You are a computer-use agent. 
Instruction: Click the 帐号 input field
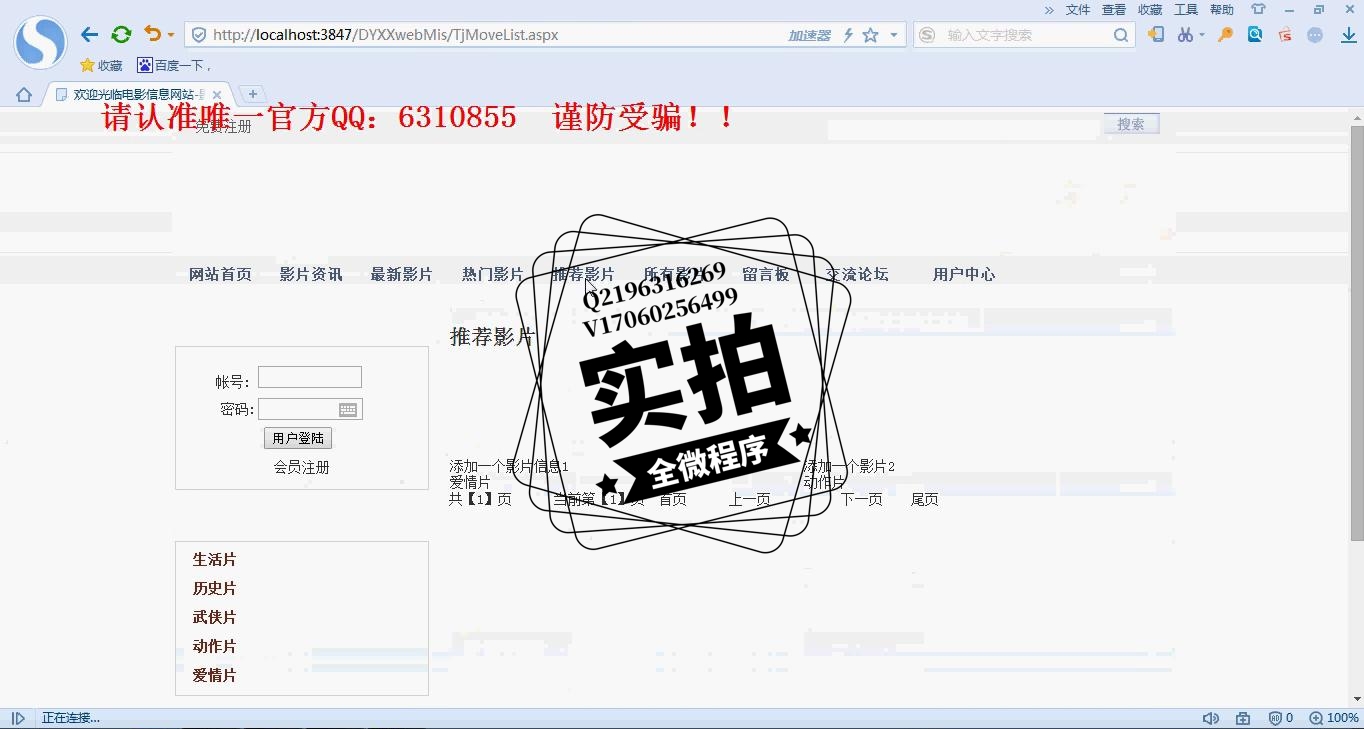(x=310, y=377)
